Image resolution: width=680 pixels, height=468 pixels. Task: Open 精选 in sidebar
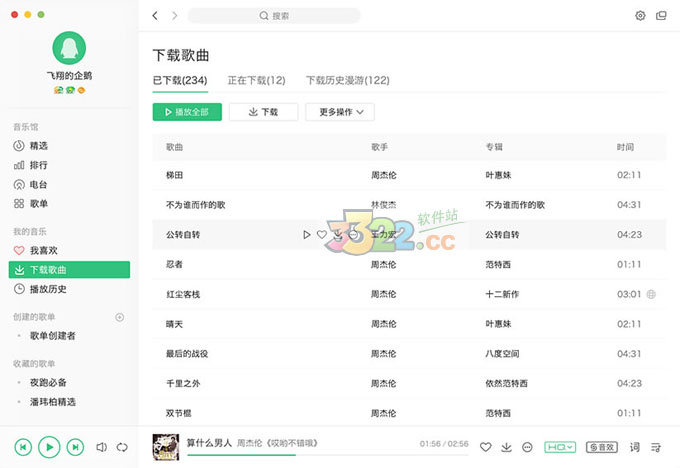30,146
